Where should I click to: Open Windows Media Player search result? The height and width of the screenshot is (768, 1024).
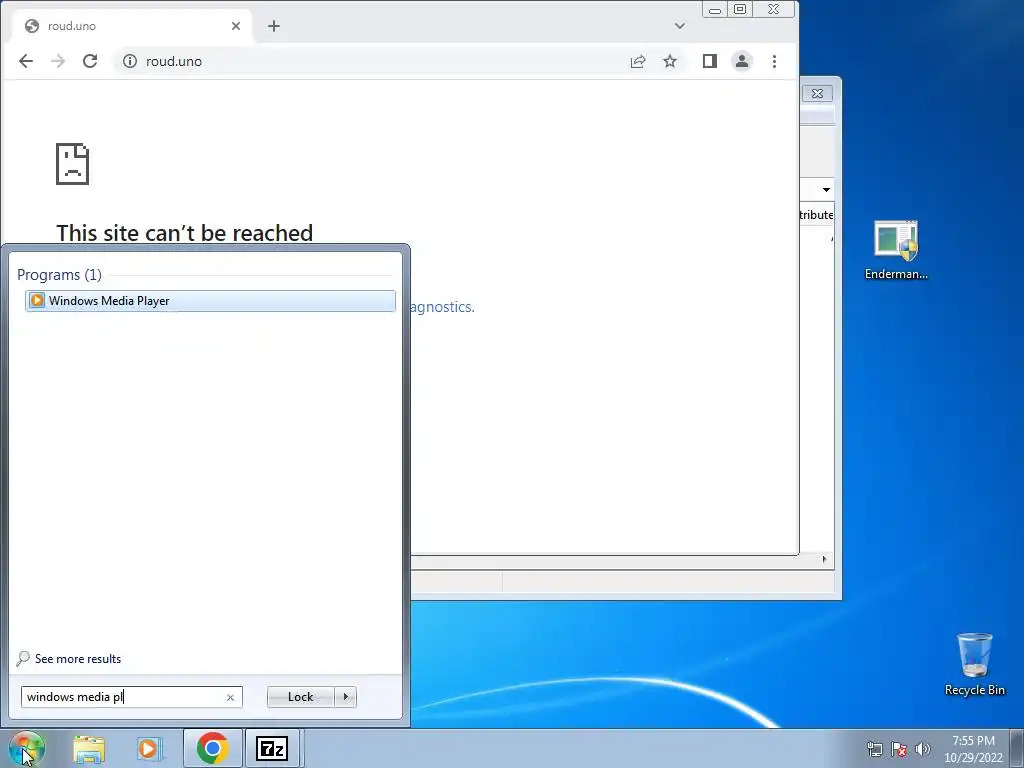[210, 300]
